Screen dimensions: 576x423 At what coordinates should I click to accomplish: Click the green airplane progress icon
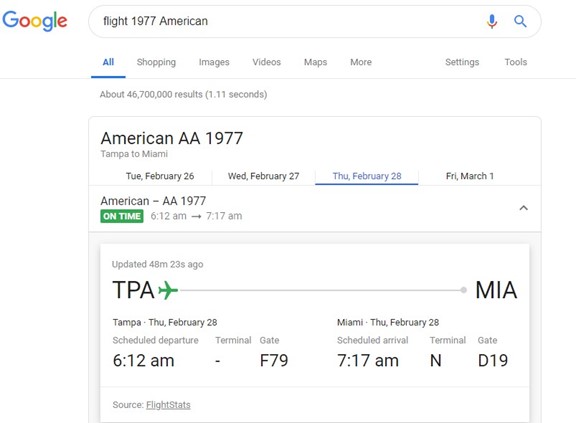pos(168,290)
